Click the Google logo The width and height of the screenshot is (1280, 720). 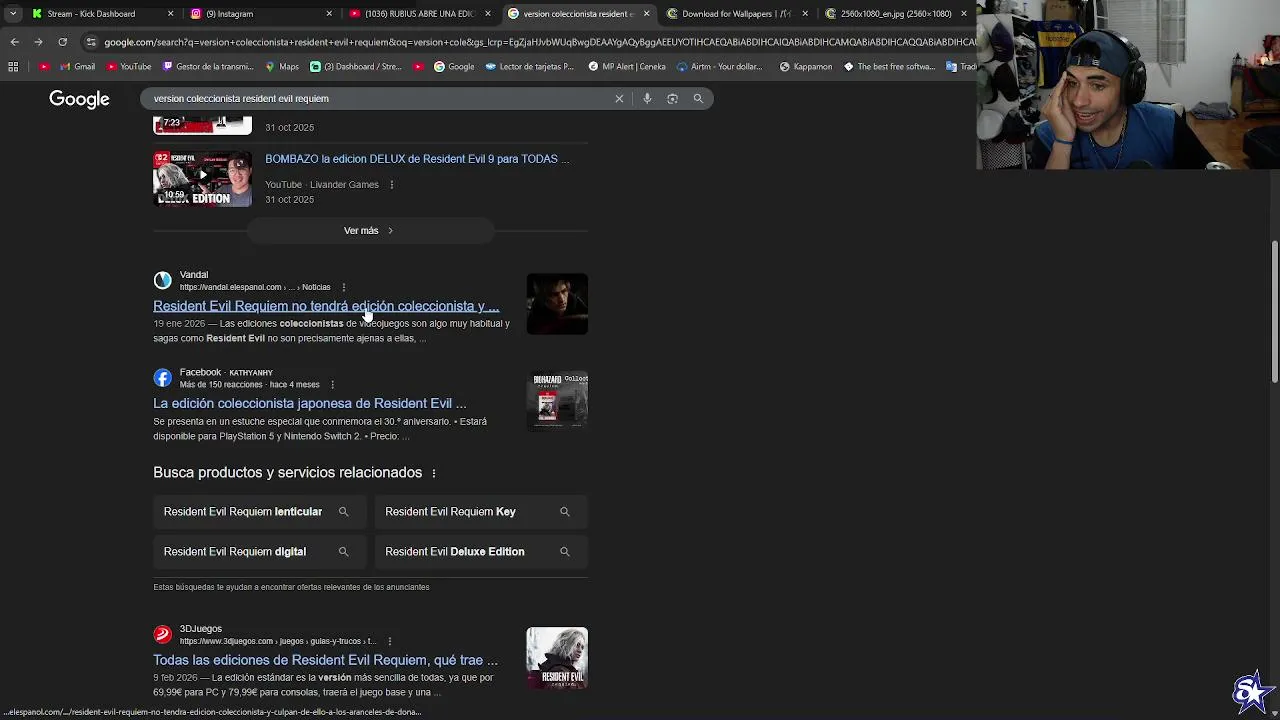79,99
